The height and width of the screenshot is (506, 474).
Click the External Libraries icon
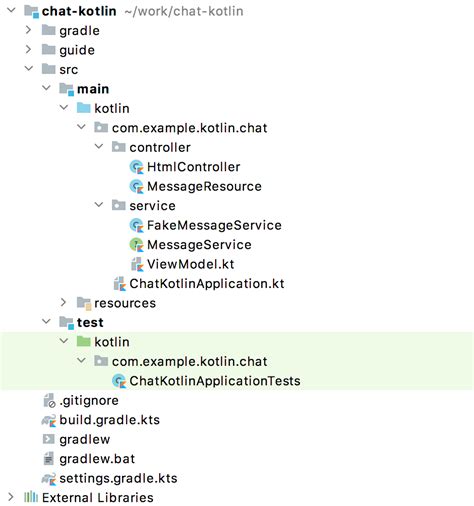pos(31,498)
